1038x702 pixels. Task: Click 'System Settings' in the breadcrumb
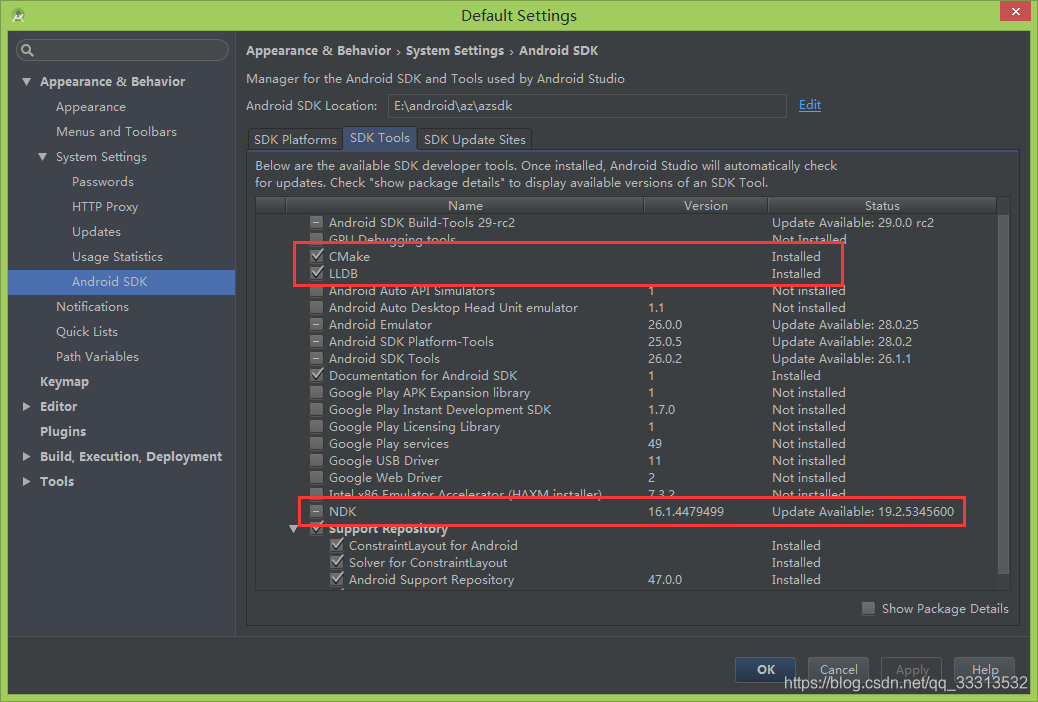coord(455,50)
